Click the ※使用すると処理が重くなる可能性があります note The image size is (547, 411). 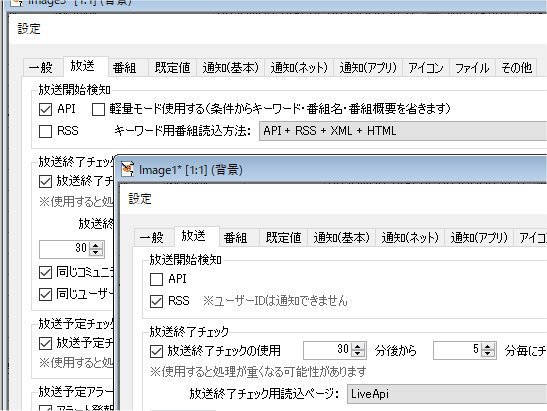(x=258, y=372)
